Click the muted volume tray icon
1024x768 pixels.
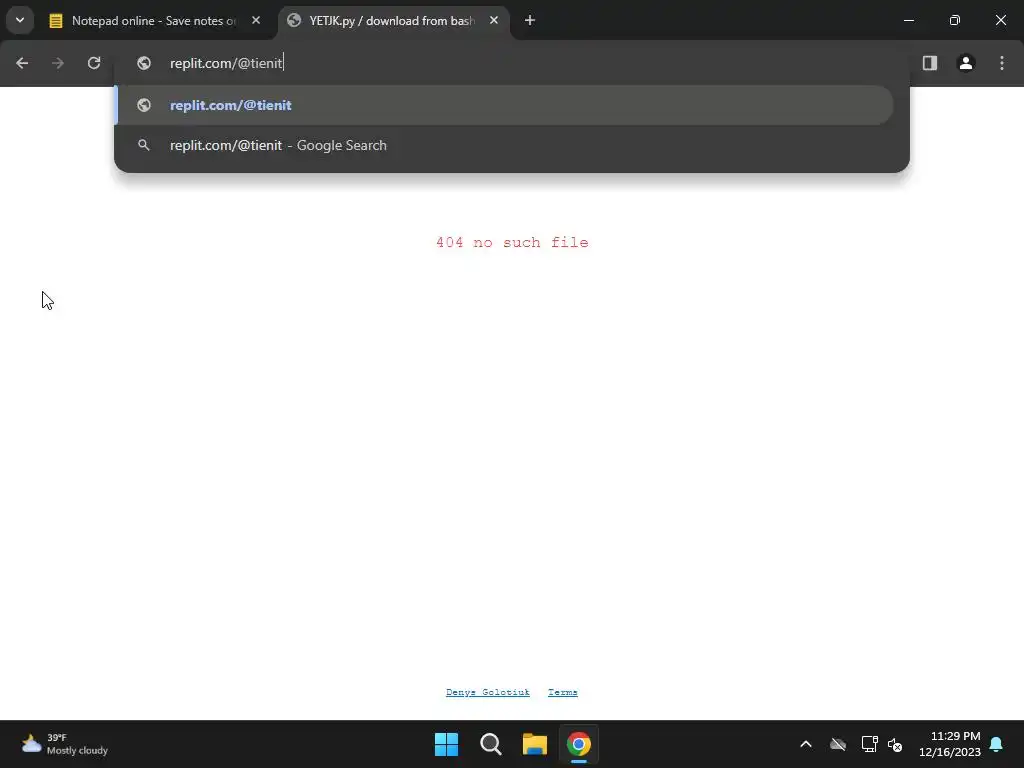click(895, 744)
